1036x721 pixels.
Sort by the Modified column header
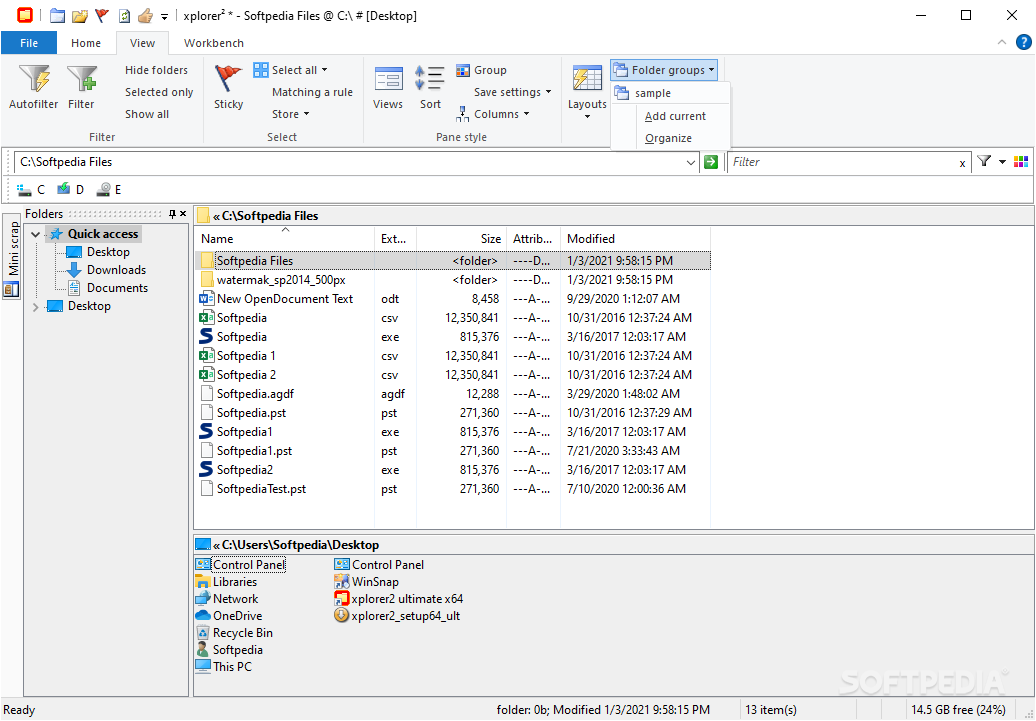[x=635, y=239]
